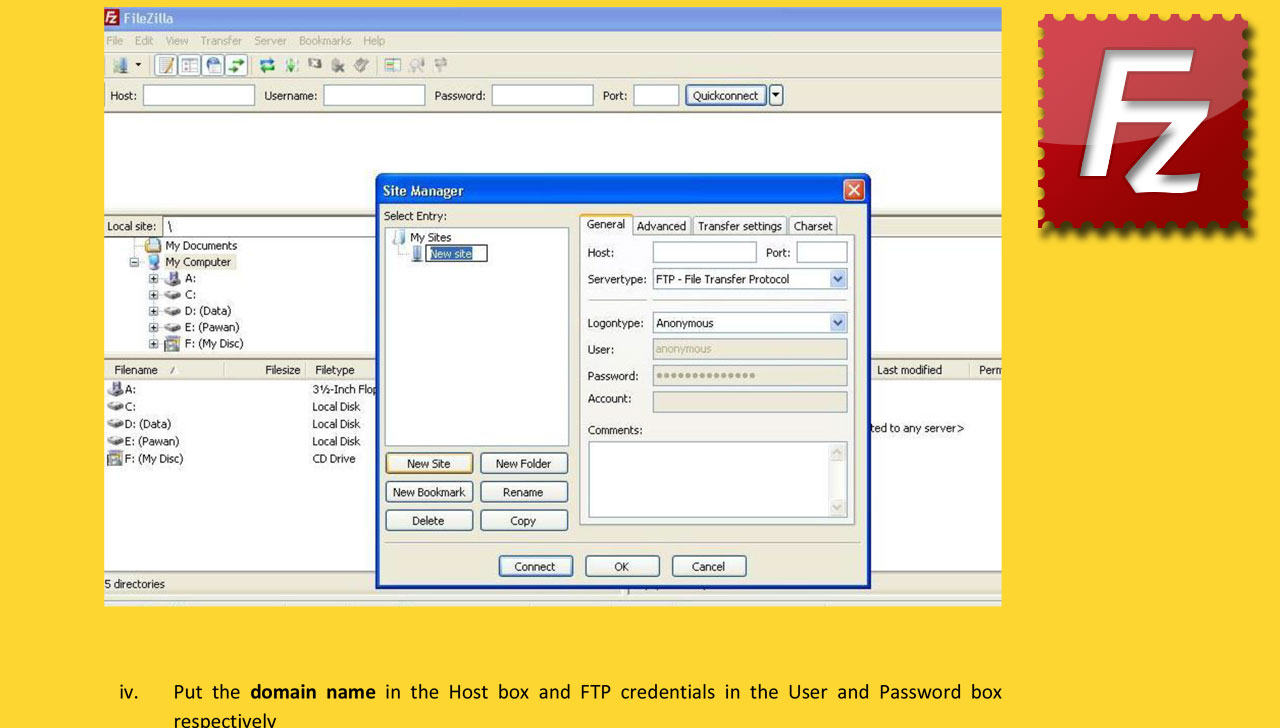1280x728 pixels.
Task: Click the Password field in quickconnect bar
Action: tap(542, 96)
